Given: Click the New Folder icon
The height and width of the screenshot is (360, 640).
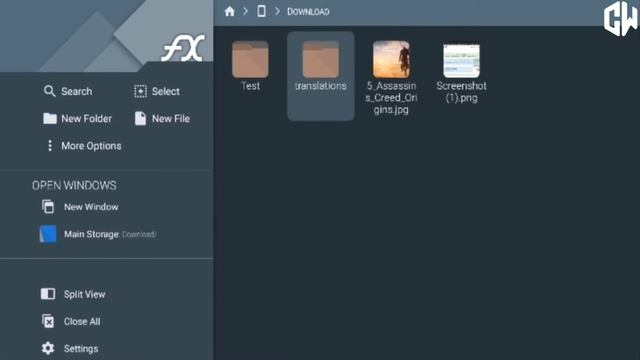Looking at the screenshot, I should pos(50,118).
